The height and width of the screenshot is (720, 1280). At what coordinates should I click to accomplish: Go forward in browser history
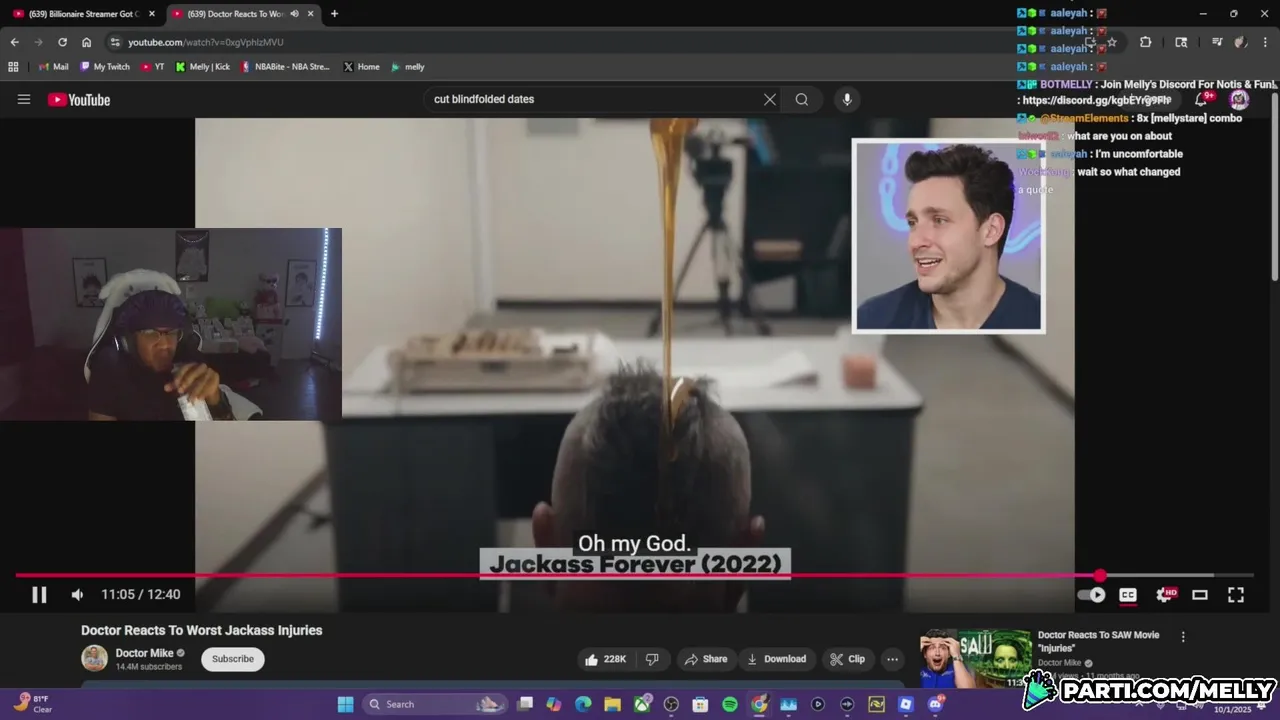pyautogui.click(x=38, y=42)
